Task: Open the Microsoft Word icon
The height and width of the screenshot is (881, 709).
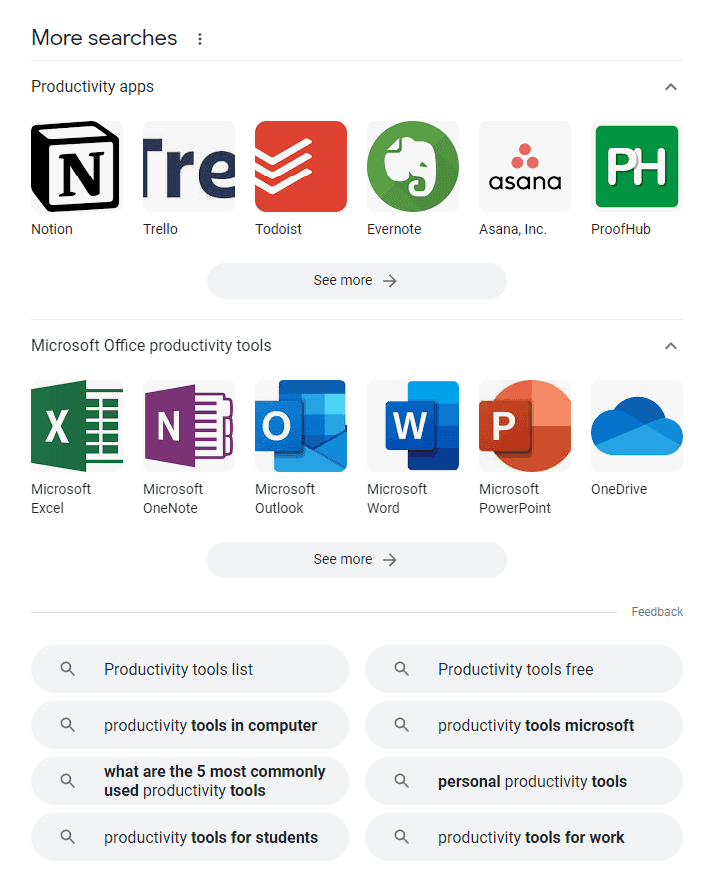Action: 412,426
